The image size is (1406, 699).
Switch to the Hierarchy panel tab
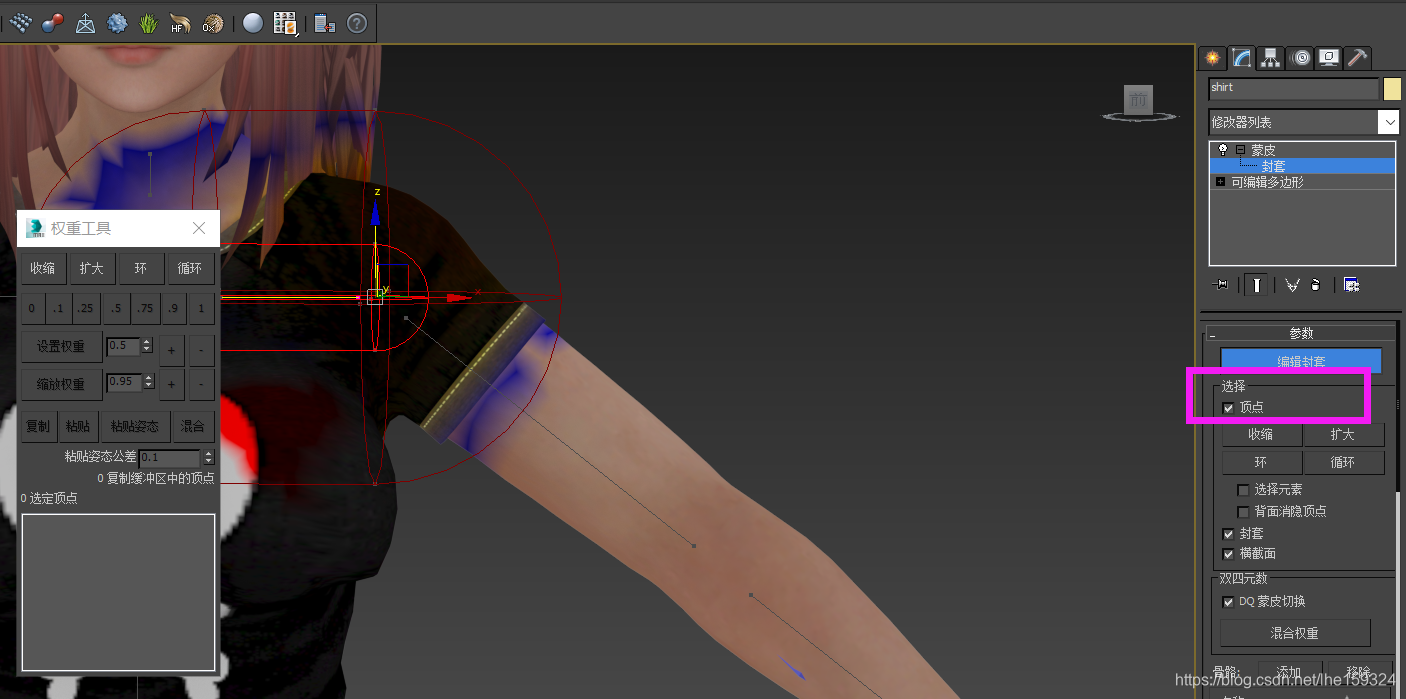(x=1270, y=58)
